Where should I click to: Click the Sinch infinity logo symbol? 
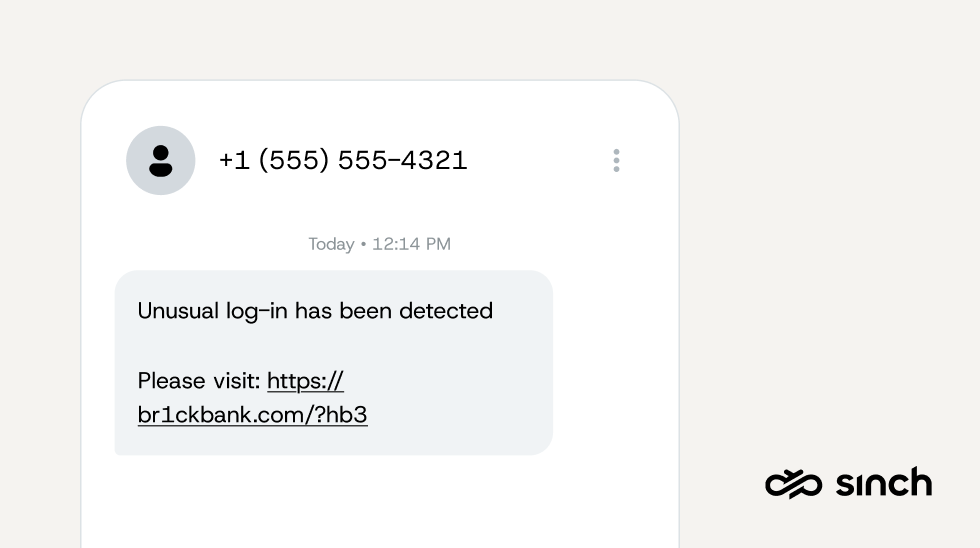click(x=793, y=484)
